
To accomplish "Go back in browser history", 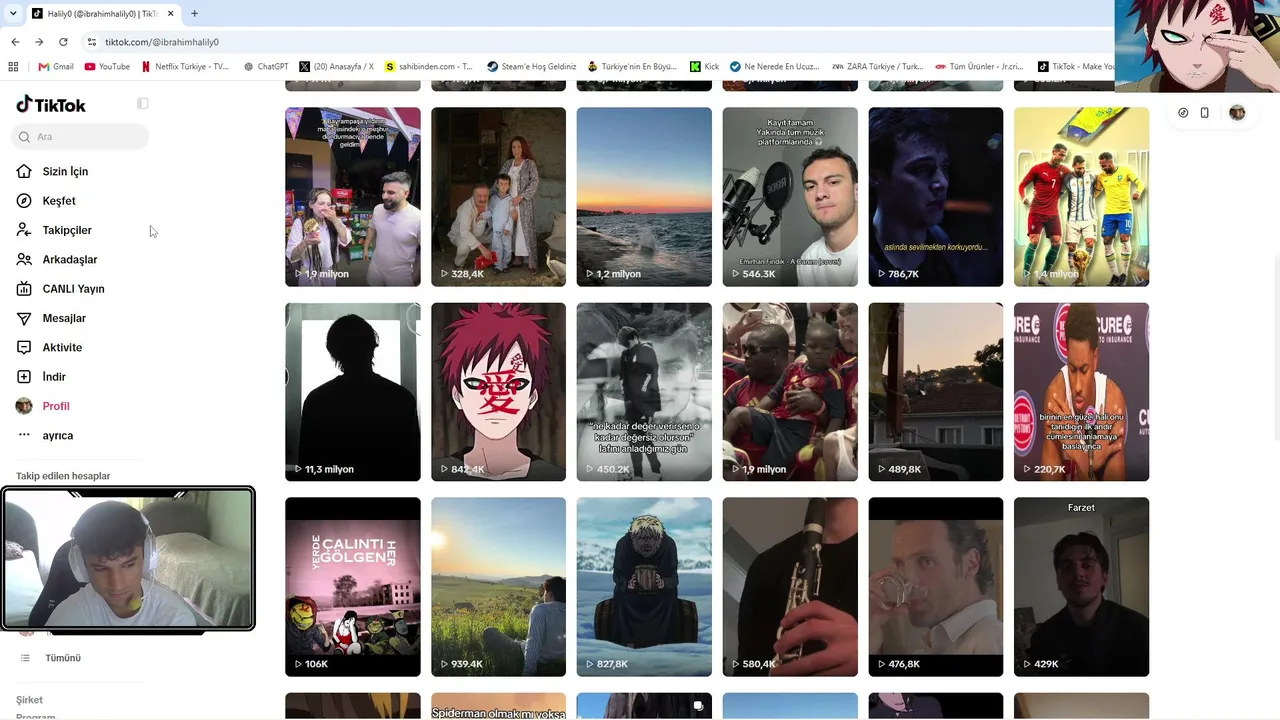I will point(15,42).
